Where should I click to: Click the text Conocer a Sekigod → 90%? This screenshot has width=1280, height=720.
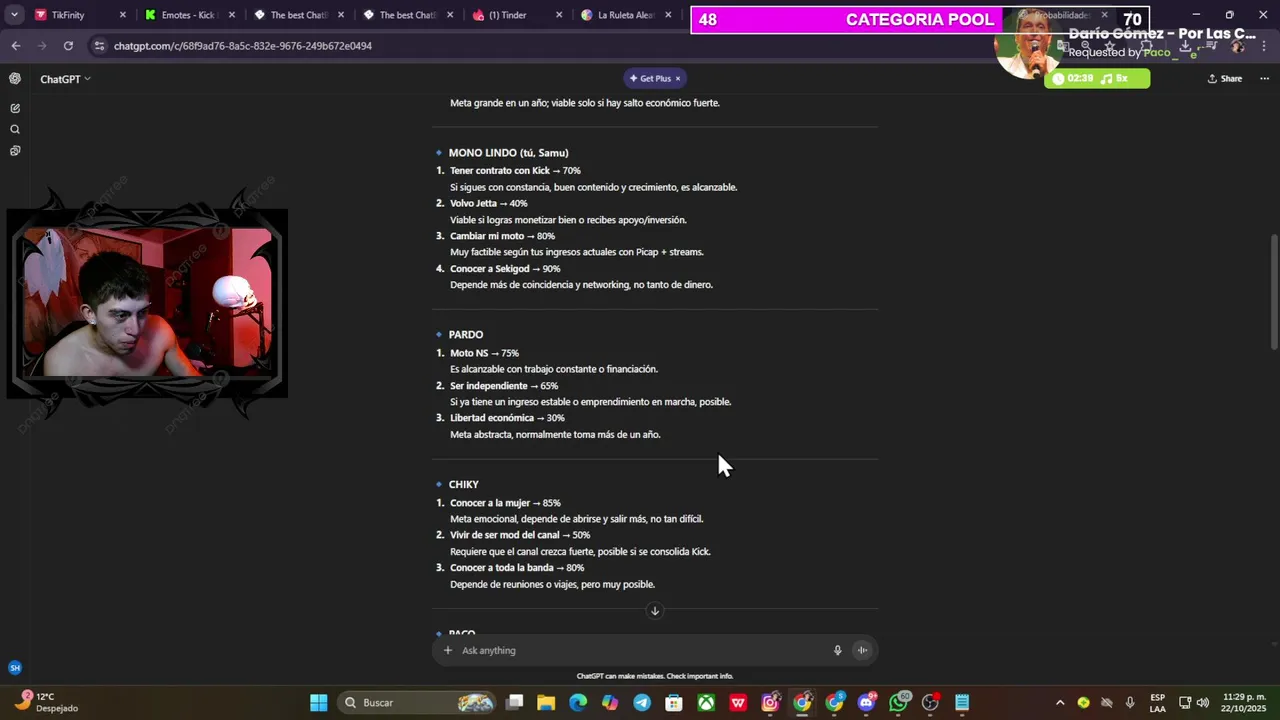(505, 269)
